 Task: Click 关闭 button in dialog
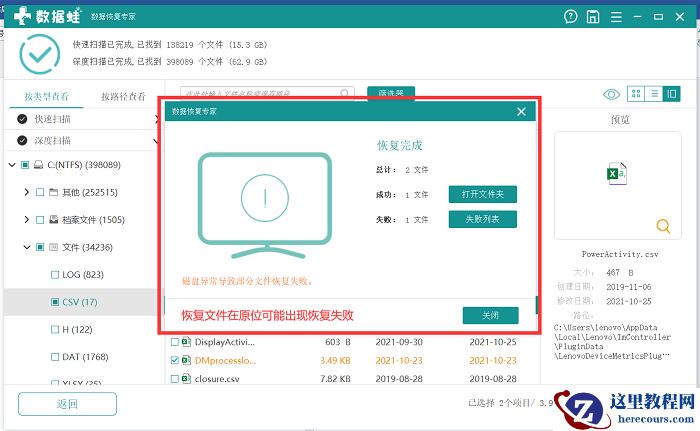(491, 315)
